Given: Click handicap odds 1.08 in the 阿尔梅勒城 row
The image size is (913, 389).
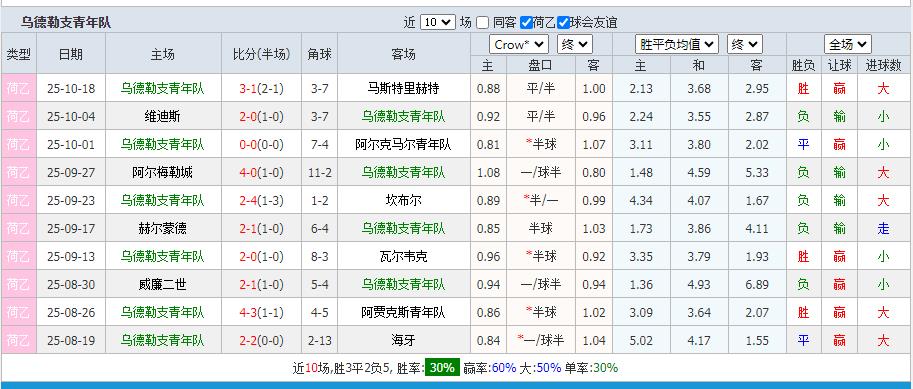Looking at the screenshot, I should [x=489, y=172].
